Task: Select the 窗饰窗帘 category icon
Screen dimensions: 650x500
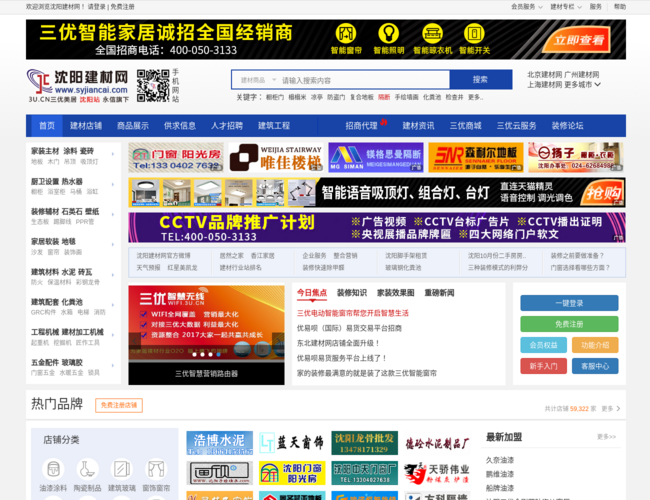Action: tap(156, 471)
